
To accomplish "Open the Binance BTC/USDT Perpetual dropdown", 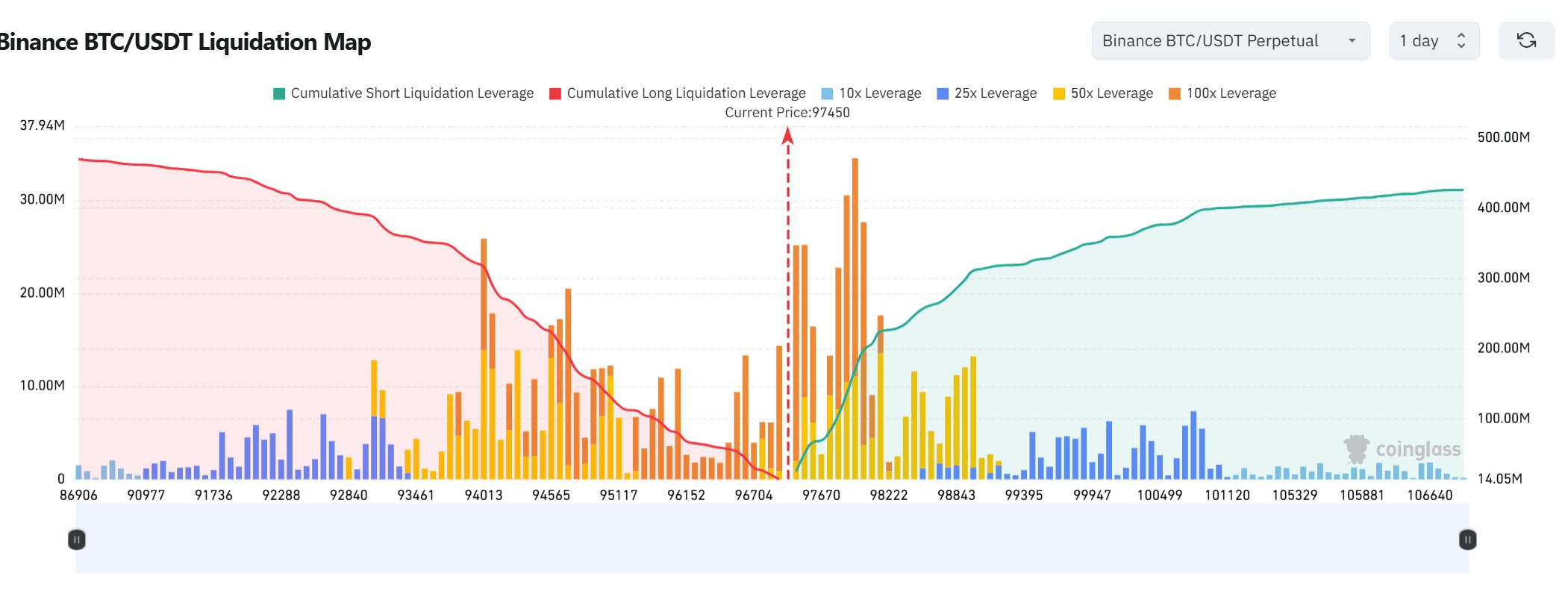I will click(1230, 40).
